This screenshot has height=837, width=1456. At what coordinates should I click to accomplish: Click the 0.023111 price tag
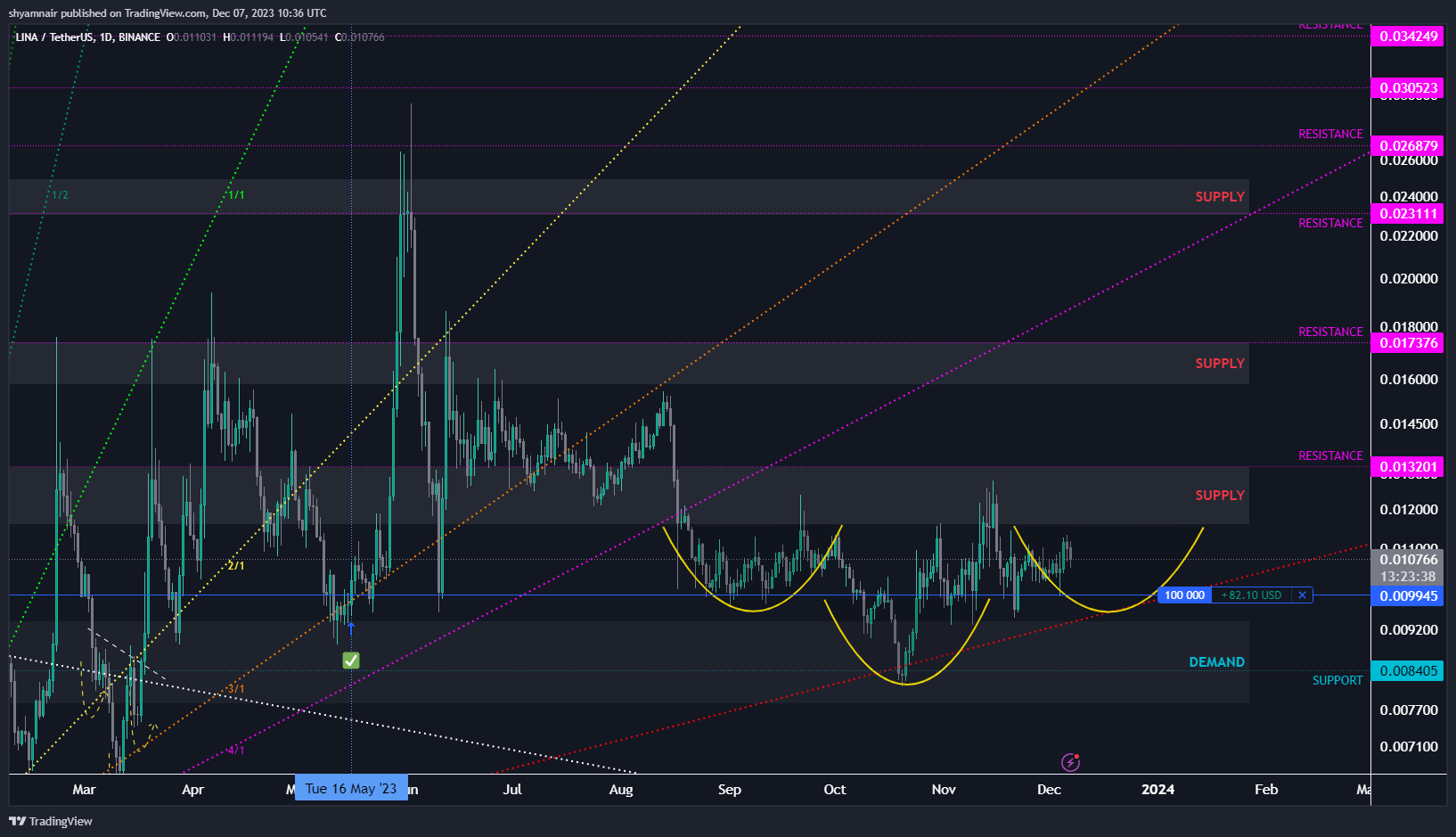tap(1407, 214)
